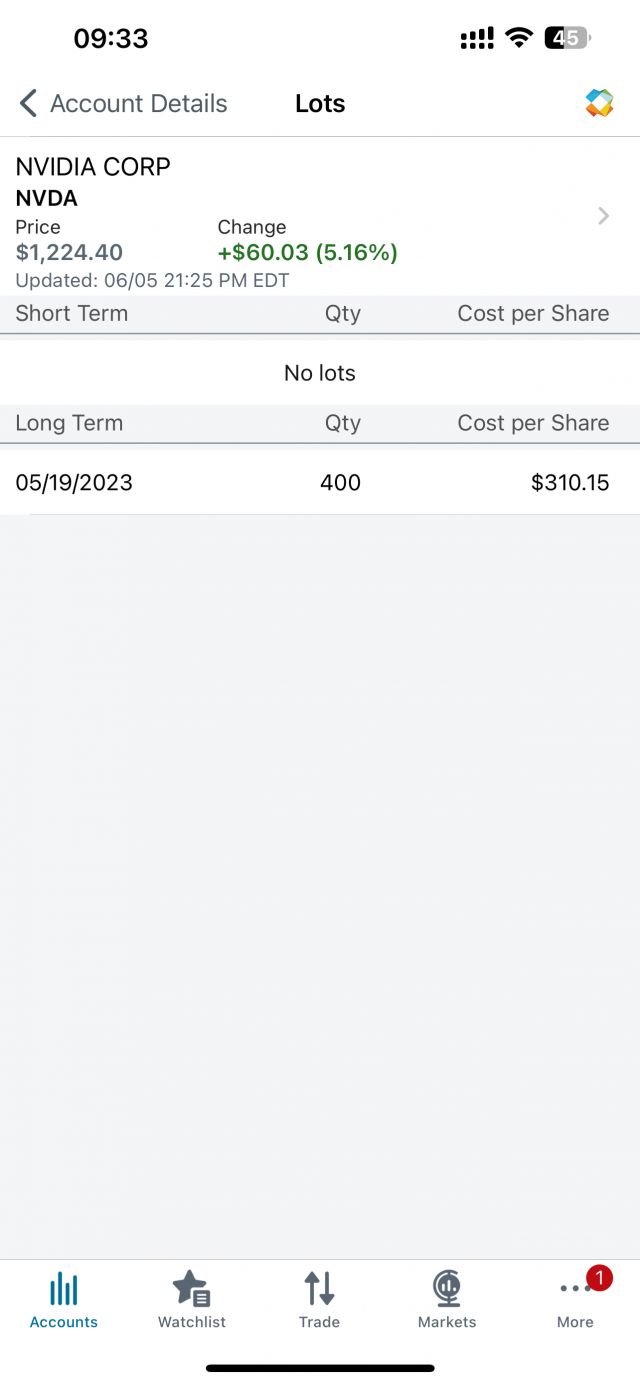Expand NVIDIA quote details chevron
The width and height of the screenshot is (640, 1384).
[x=603, y=216]
